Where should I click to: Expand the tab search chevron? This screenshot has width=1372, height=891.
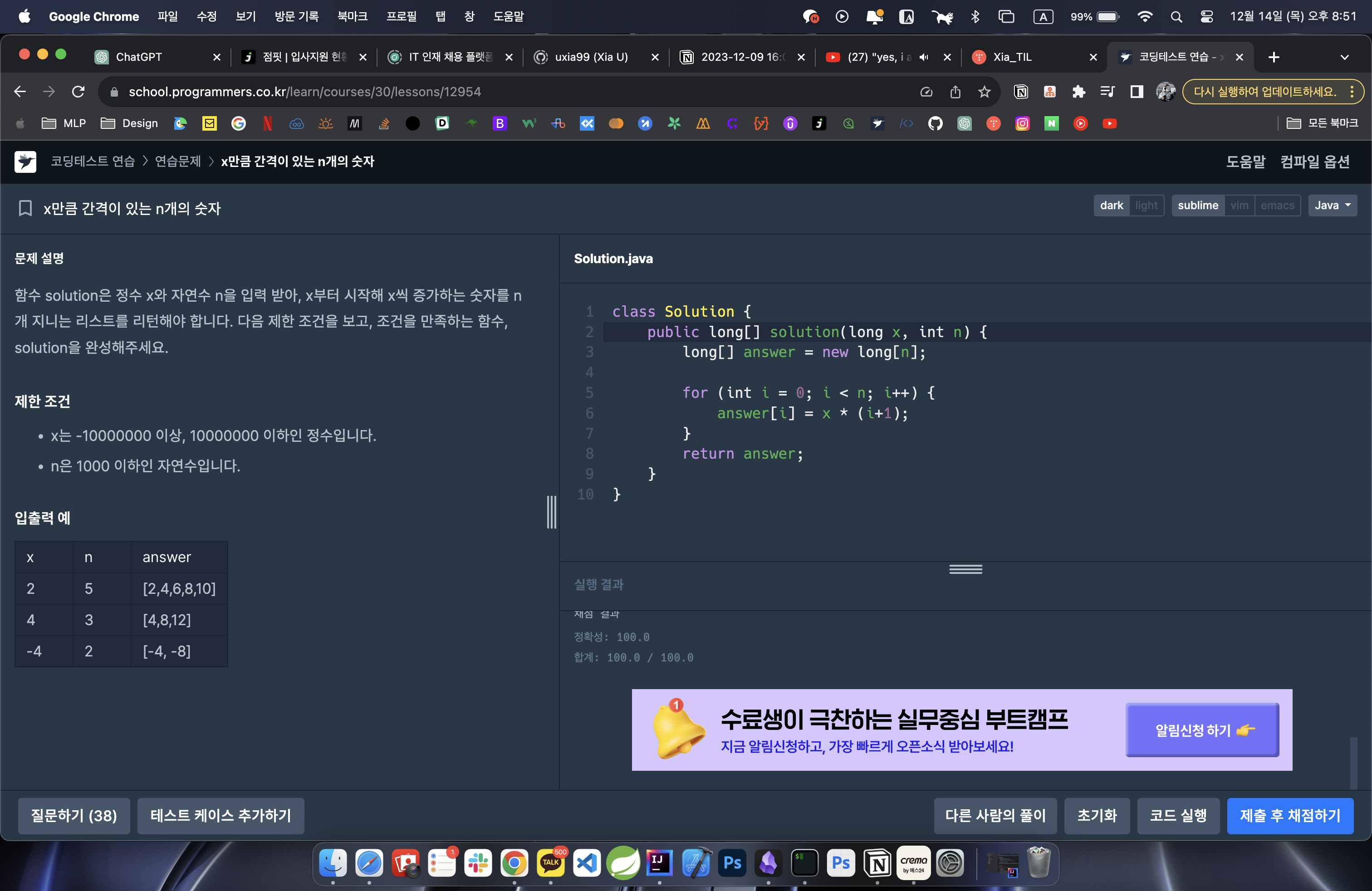[1344, 57]
